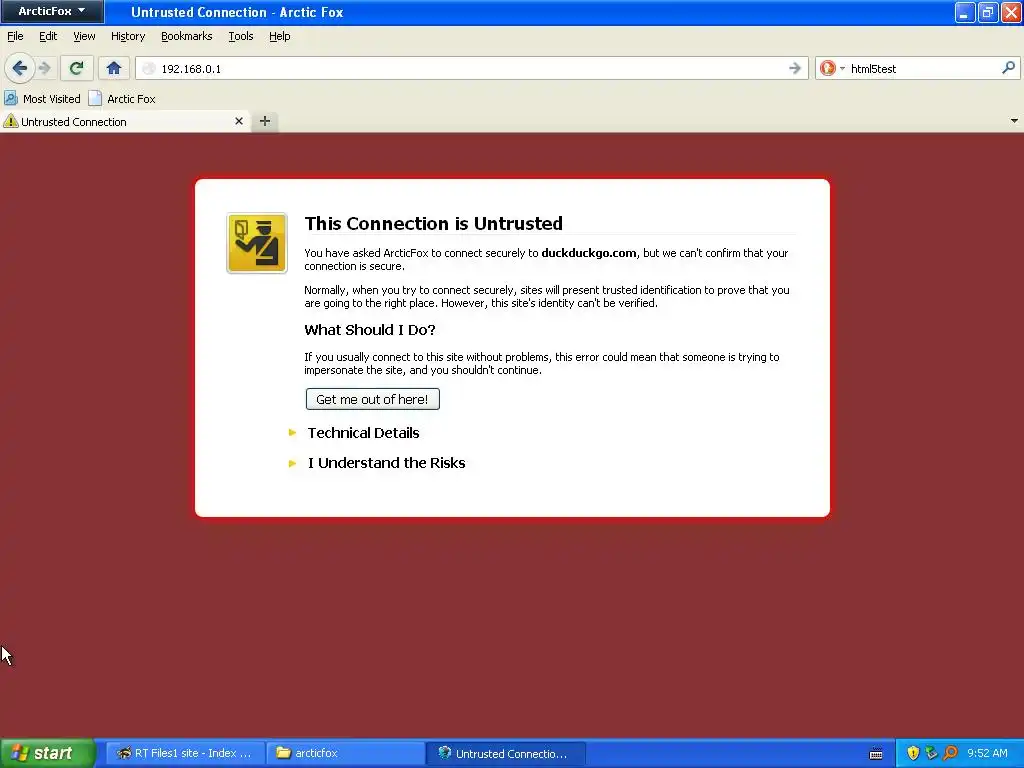
Task: Click the yellow passport officer warning icon
Action: click(257, 243)
